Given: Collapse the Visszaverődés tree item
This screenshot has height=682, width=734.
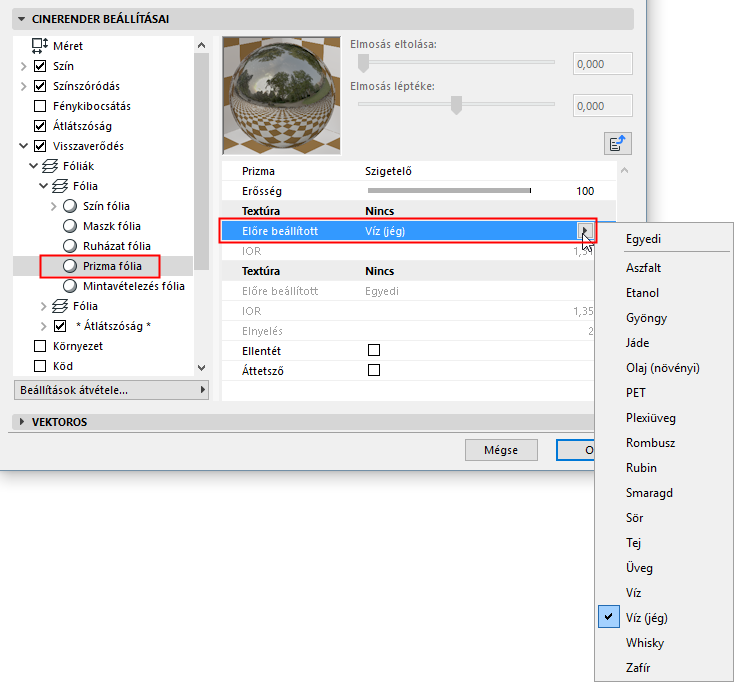Looking at the screenshot, I should tap(23, 146).
